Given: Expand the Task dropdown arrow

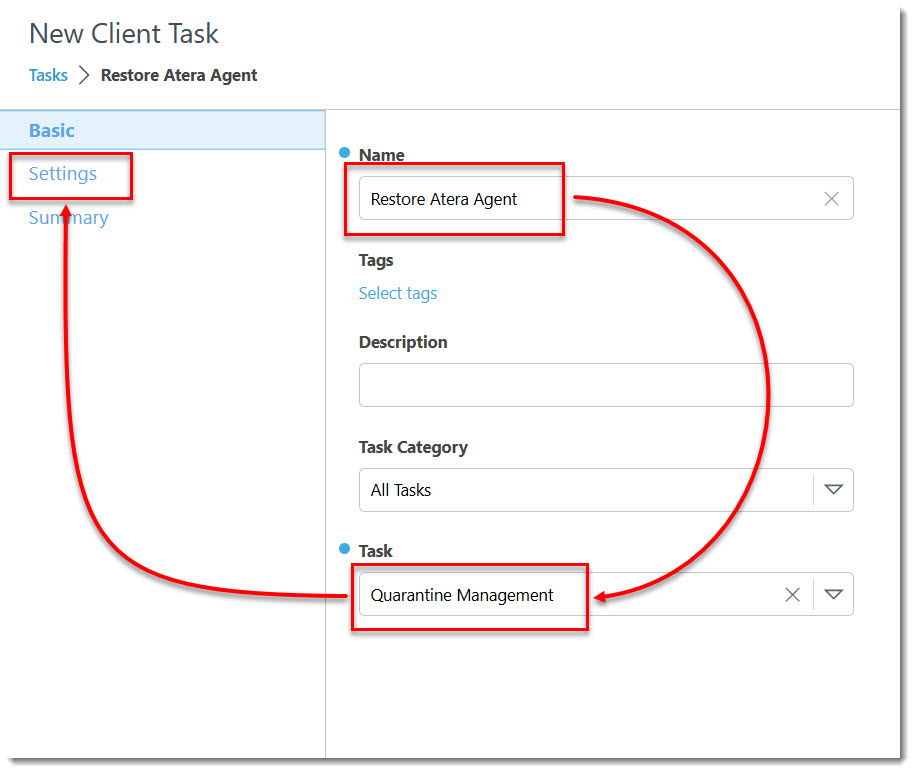Looking at the screenshot, I should [x=833, y=594].
